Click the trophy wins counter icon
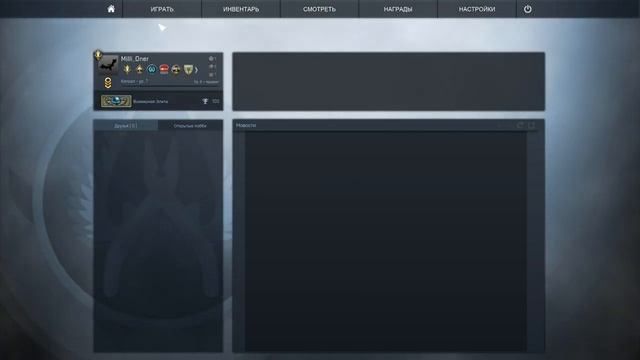This screenshot has width=640, height=360. click(205, 101)
